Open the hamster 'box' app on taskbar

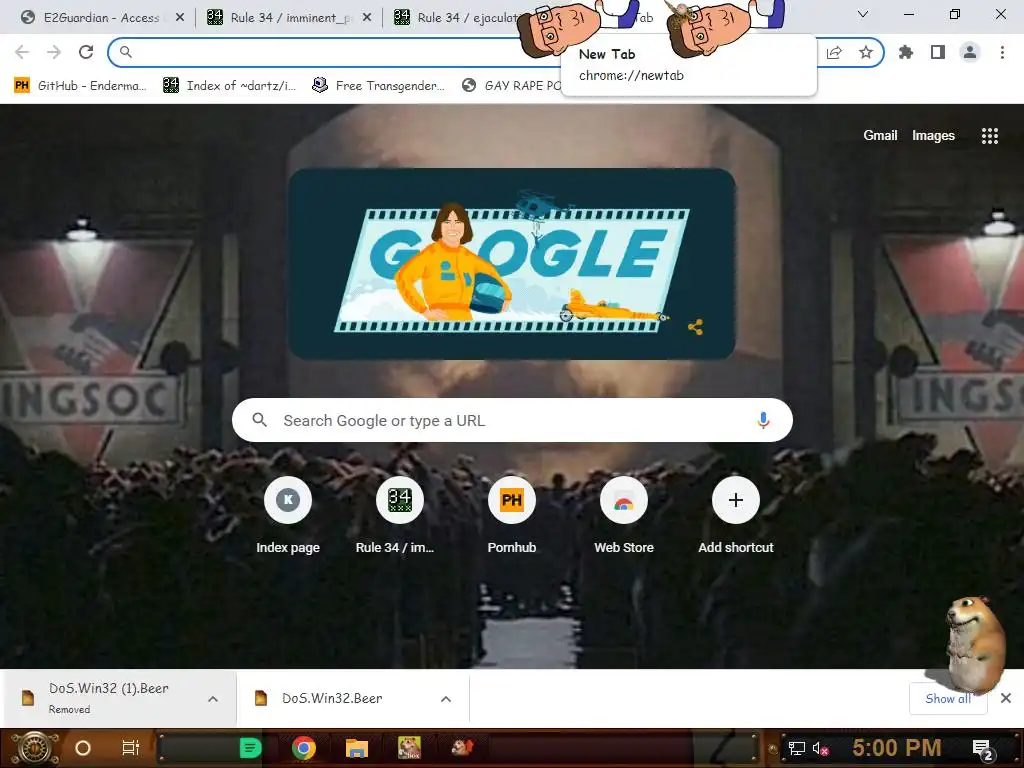coord(409,748)
